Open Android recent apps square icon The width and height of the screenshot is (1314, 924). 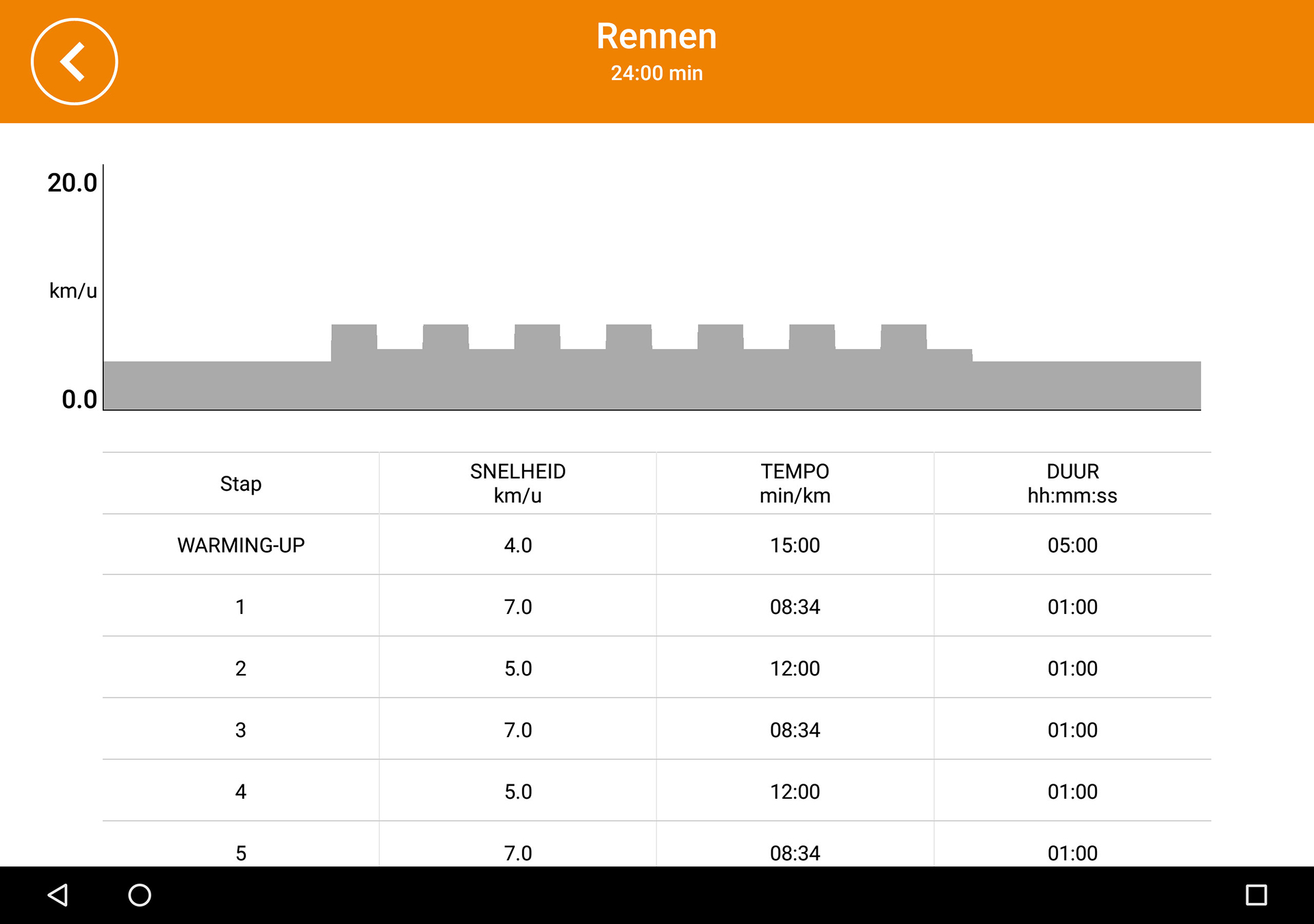coord(1256,895)
